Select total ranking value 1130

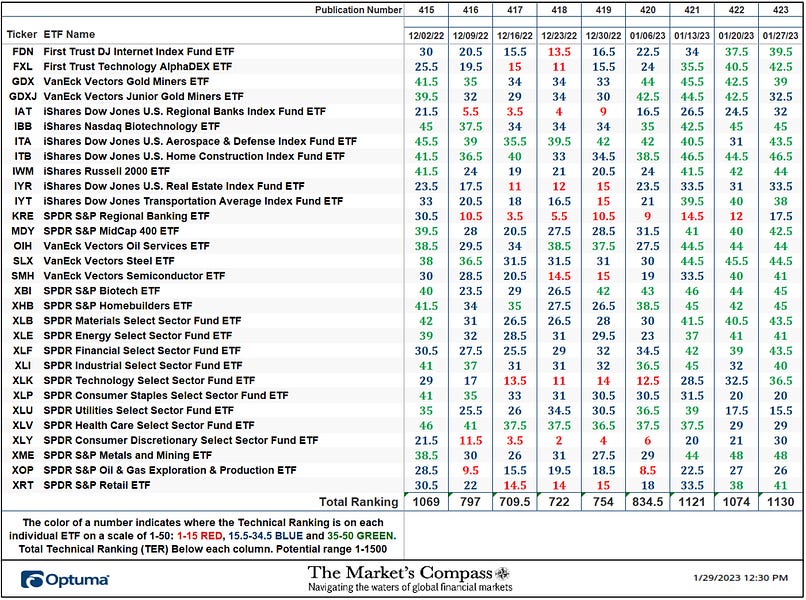point(780,502)
